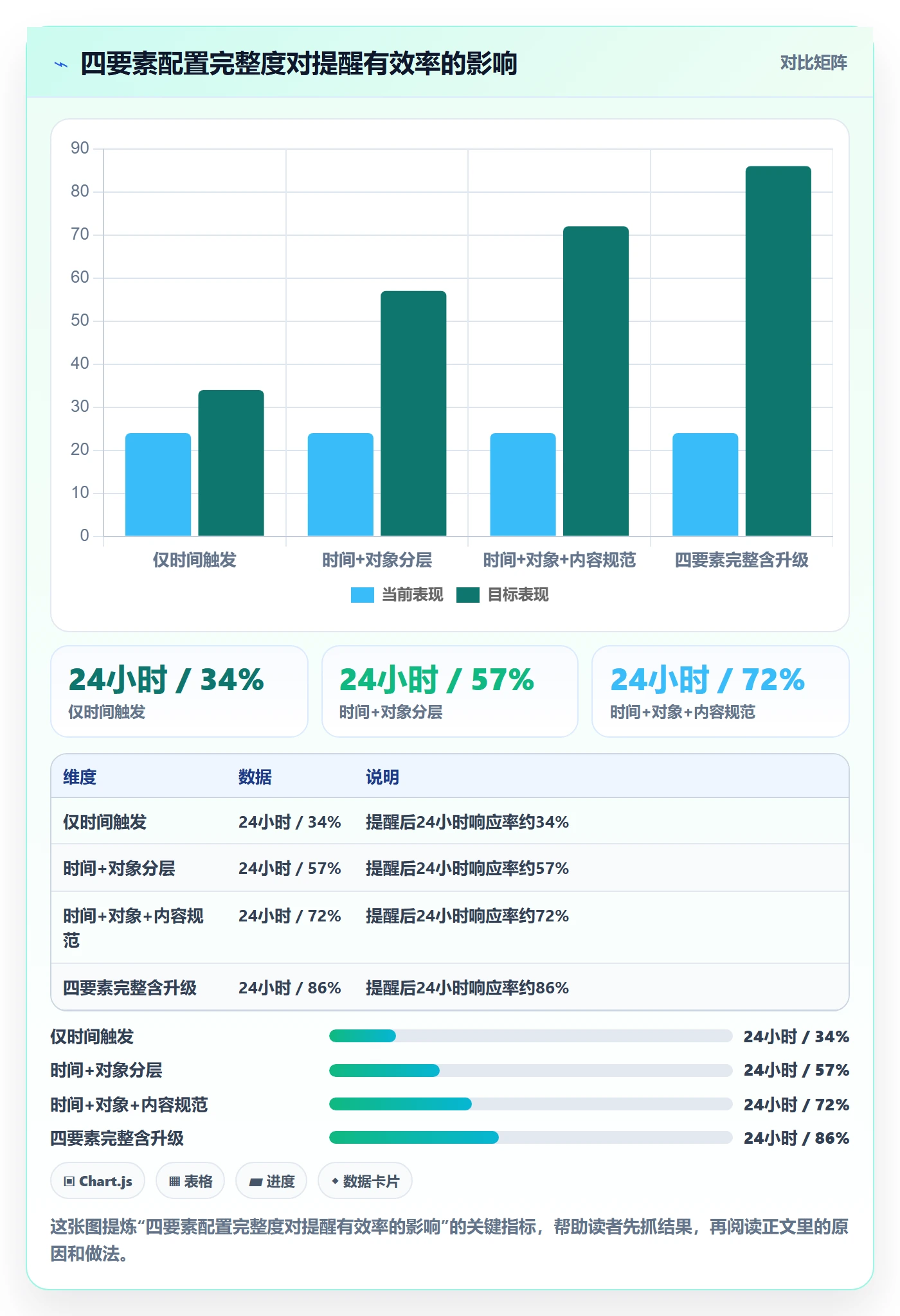This screenshot has width=900, height=1316.
Task: Click the 四要素完整含升级 x-axis label
Action: [742, 560]
